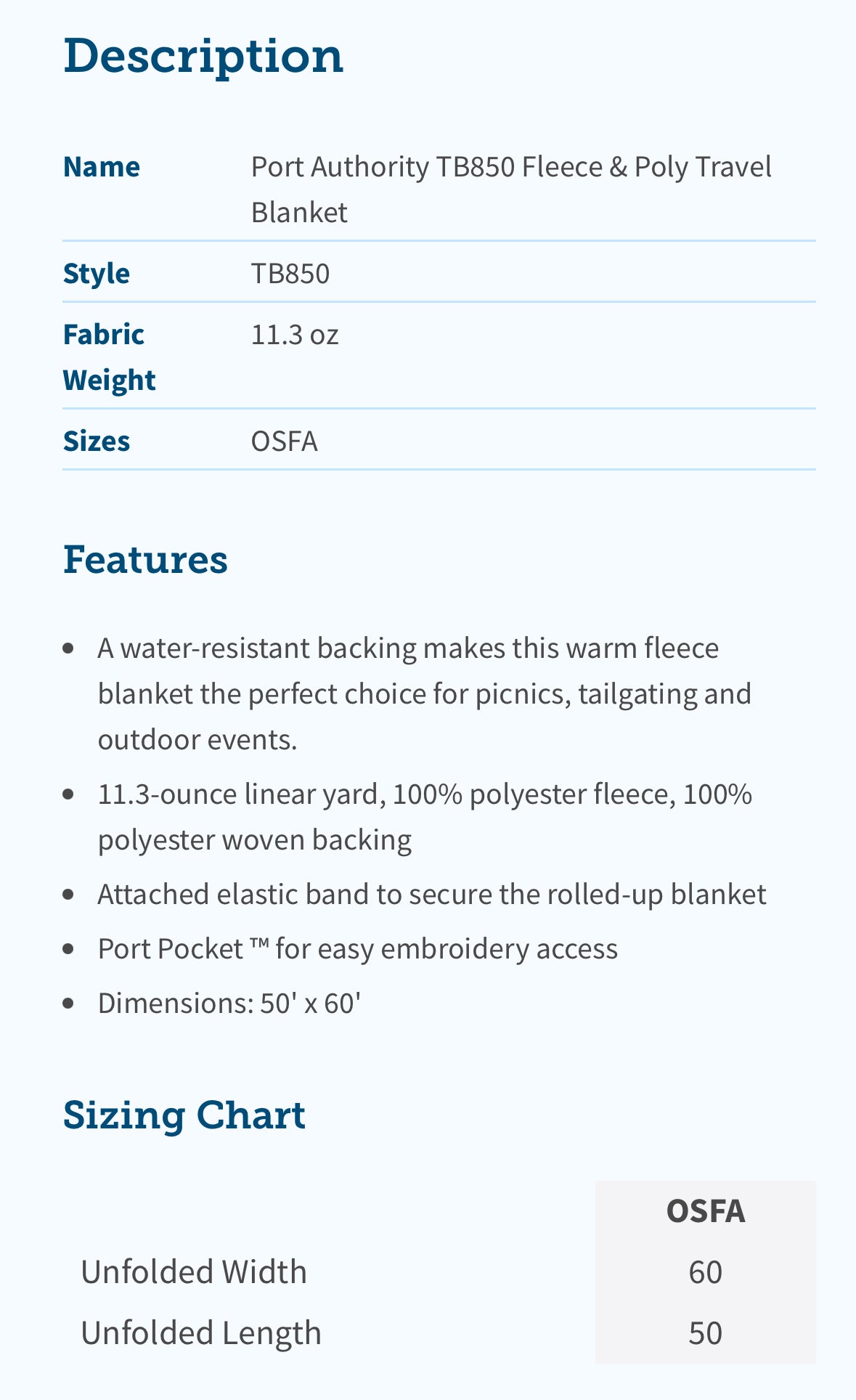
Task: Select the TB850 style value
Action: (290, 274)
